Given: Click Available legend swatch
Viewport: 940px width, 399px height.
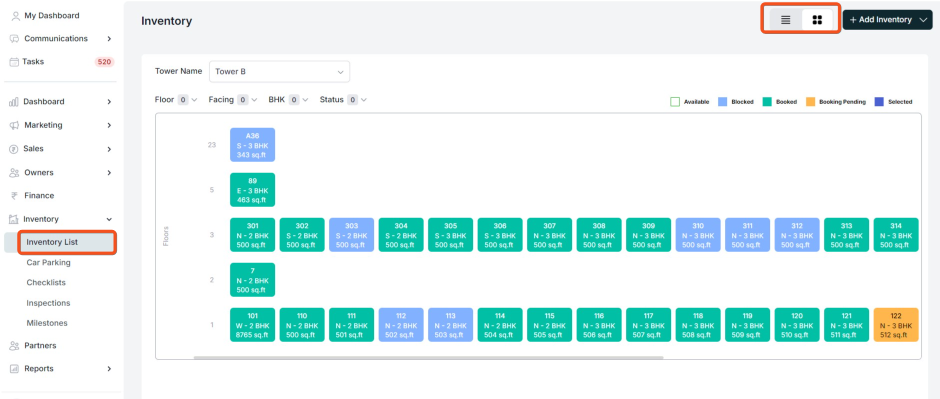Looking at the screenshot, I should pyautogui.click(x=674, y=102).
